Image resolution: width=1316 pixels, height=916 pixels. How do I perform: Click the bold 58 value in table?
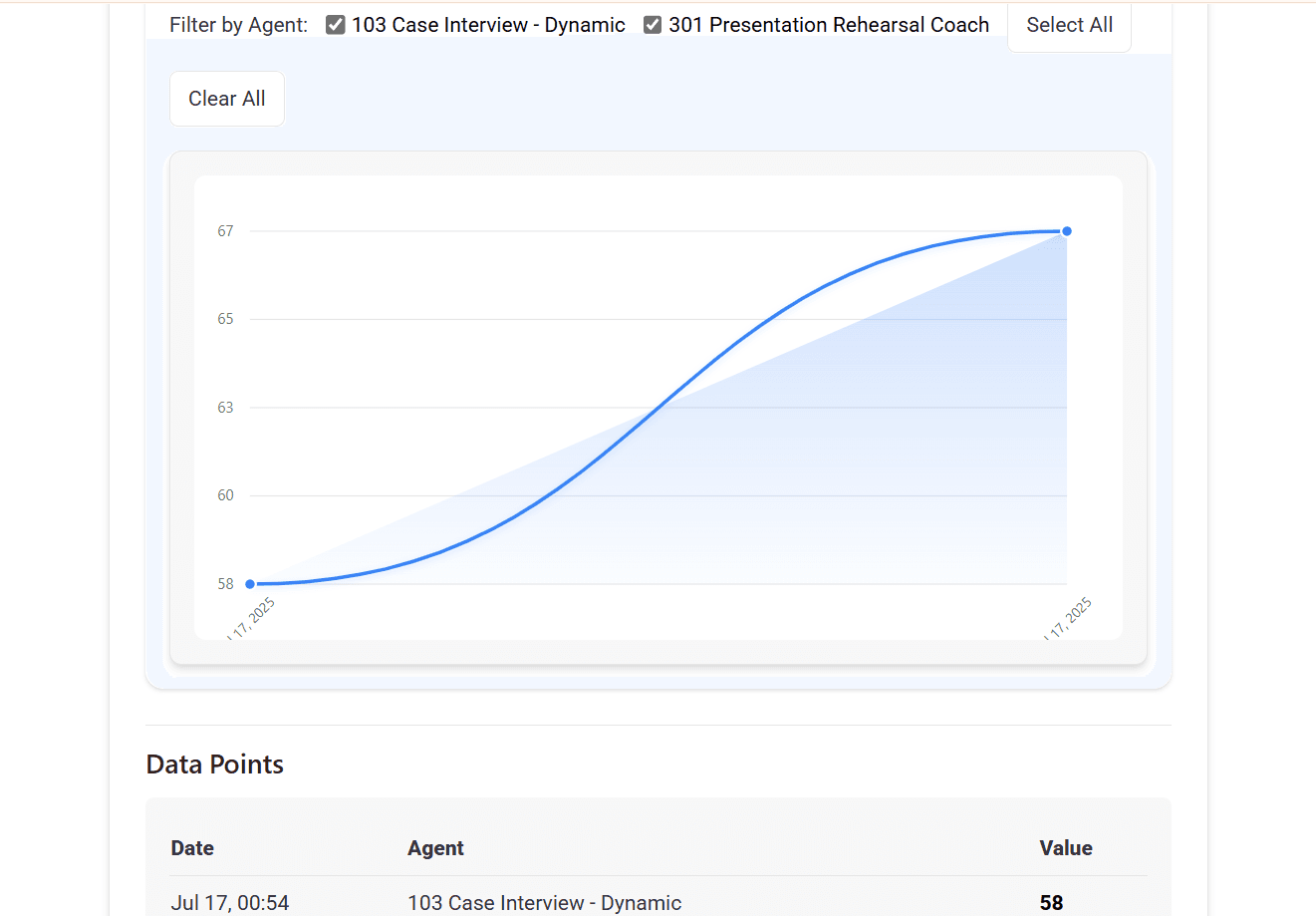1051,903
